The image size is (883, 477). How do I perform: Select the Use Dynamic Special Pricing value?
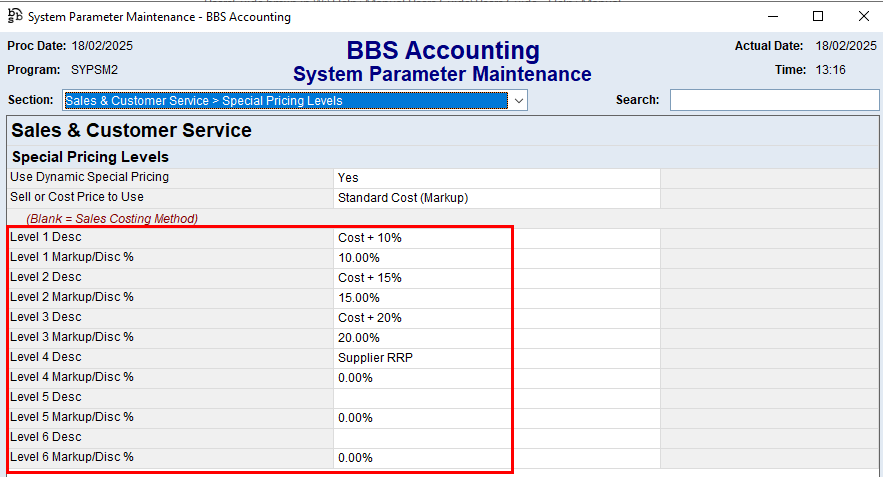coord(496,178)
